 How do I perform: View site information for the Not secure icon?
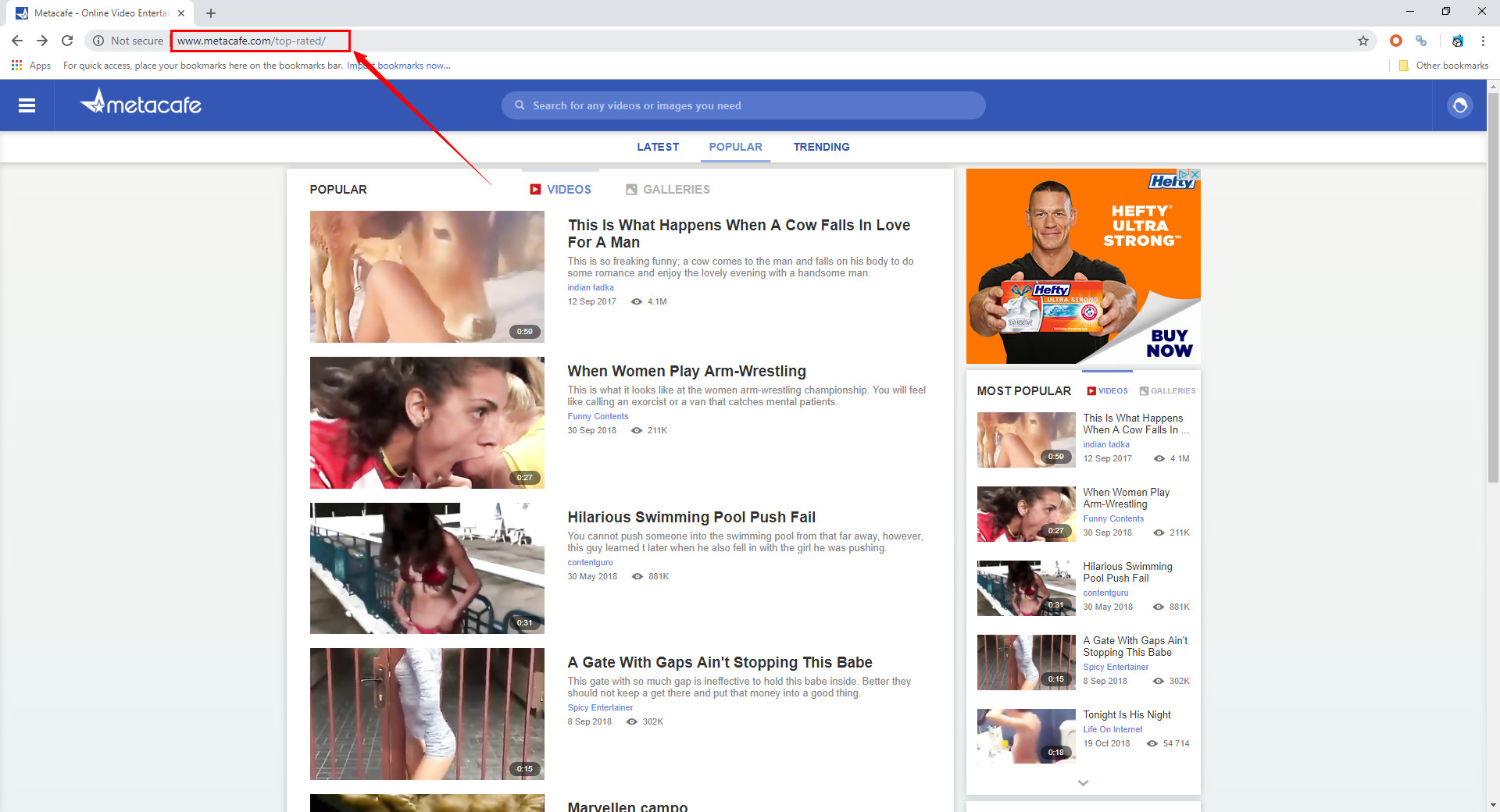(x=98, y=41)
